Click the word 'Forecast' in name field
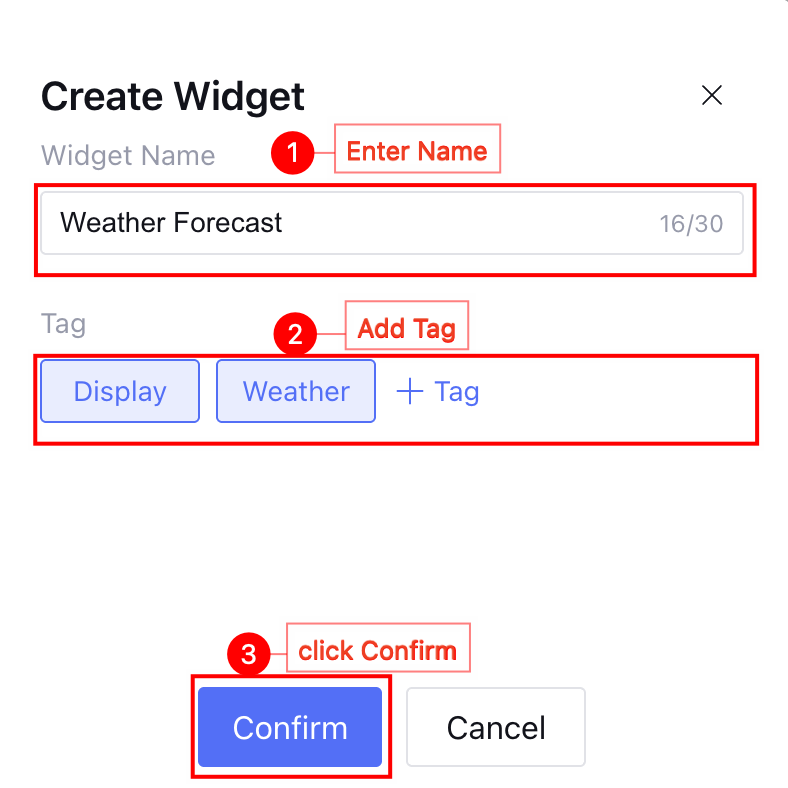The width and height of the screenshot is (788, 788). [227, 222]
